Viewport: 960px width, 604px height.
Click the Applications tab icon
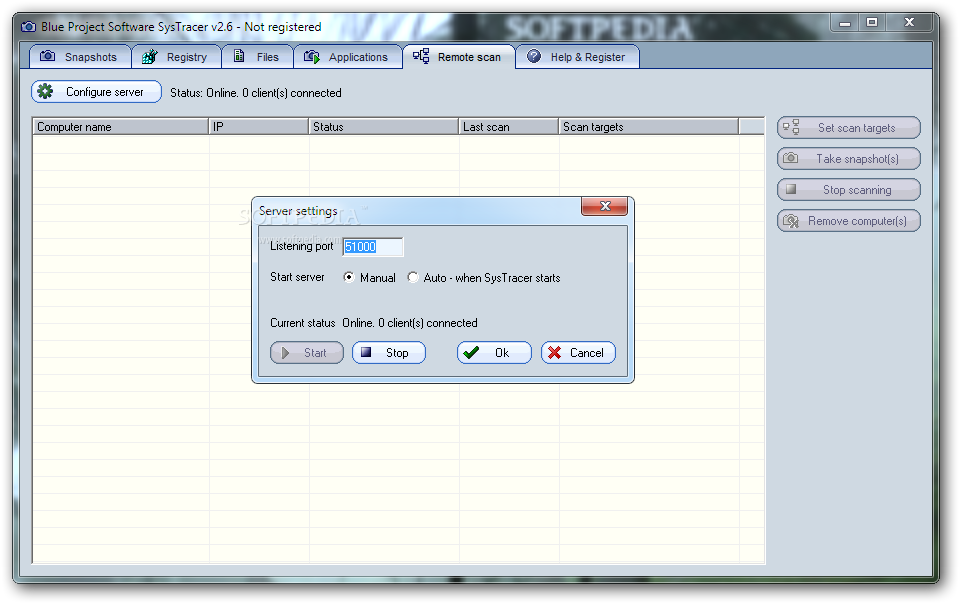[312, 57]
